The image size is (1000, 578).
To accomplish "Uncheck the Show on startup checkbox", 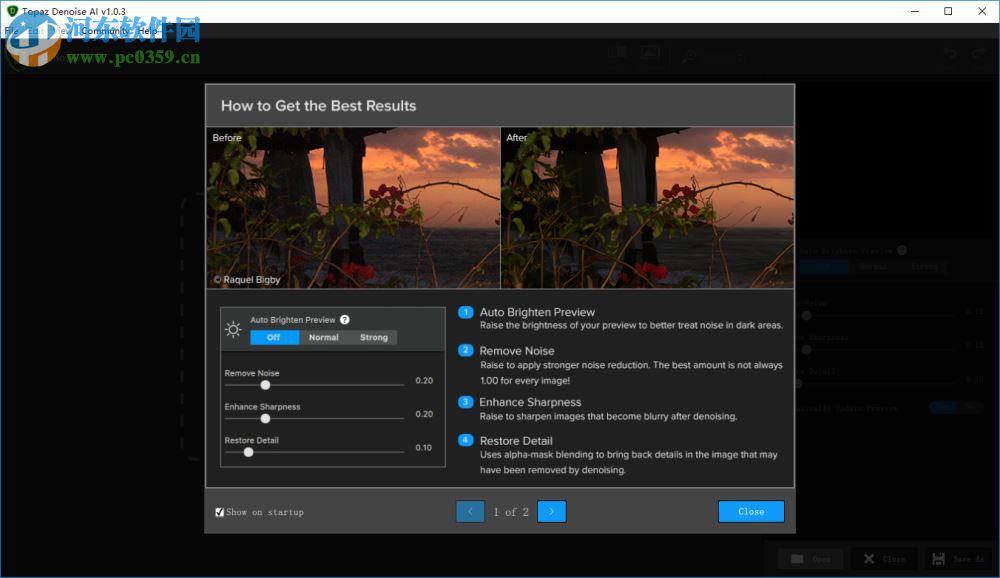I will pyautogui.click(x=220, y=512).
